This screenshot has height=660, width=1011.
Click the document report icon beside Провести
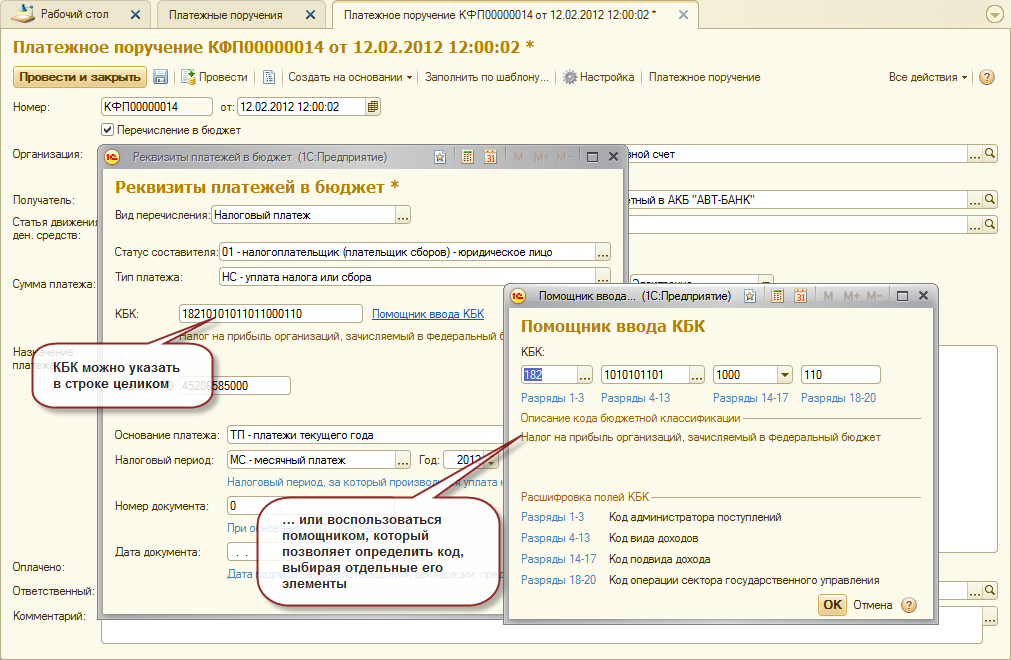(269, 77)
